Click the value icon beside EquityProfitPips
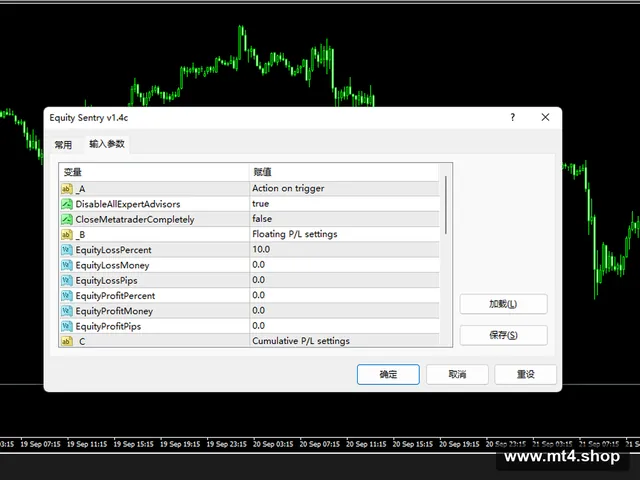Screen dimensions: 640x480 coord(67,326)
